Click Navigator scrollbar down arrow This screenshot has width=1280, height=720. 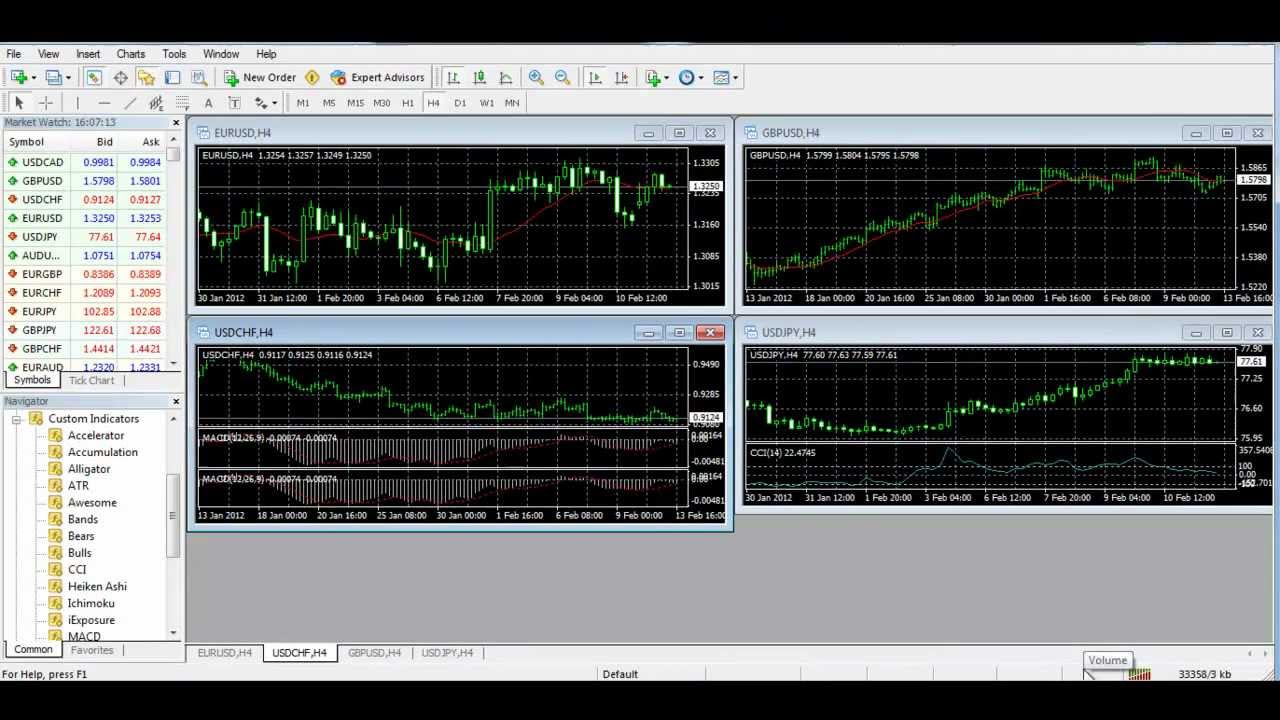point(173,632)
